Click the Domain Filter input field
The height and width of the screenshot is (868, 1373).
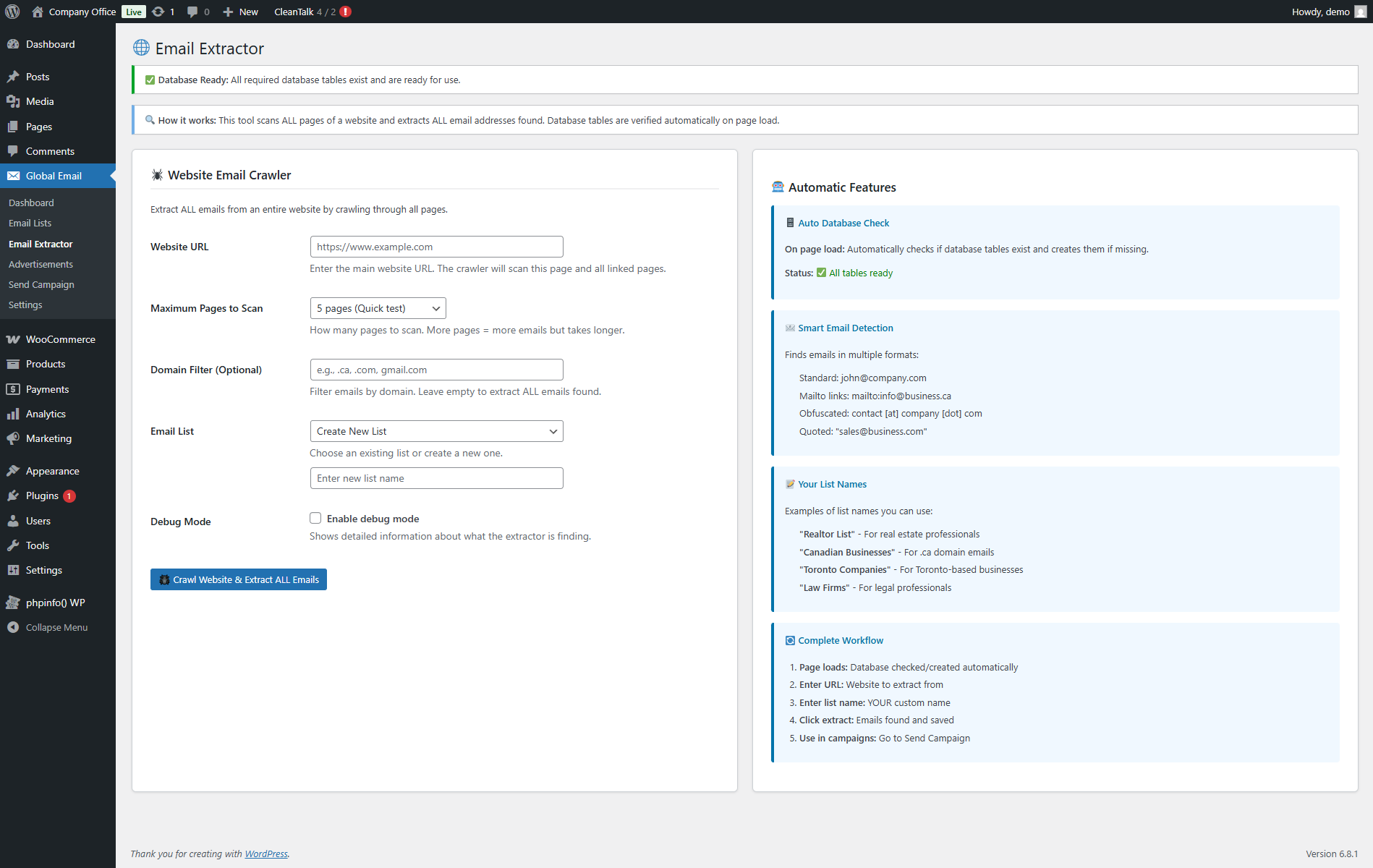coord(436,370)
